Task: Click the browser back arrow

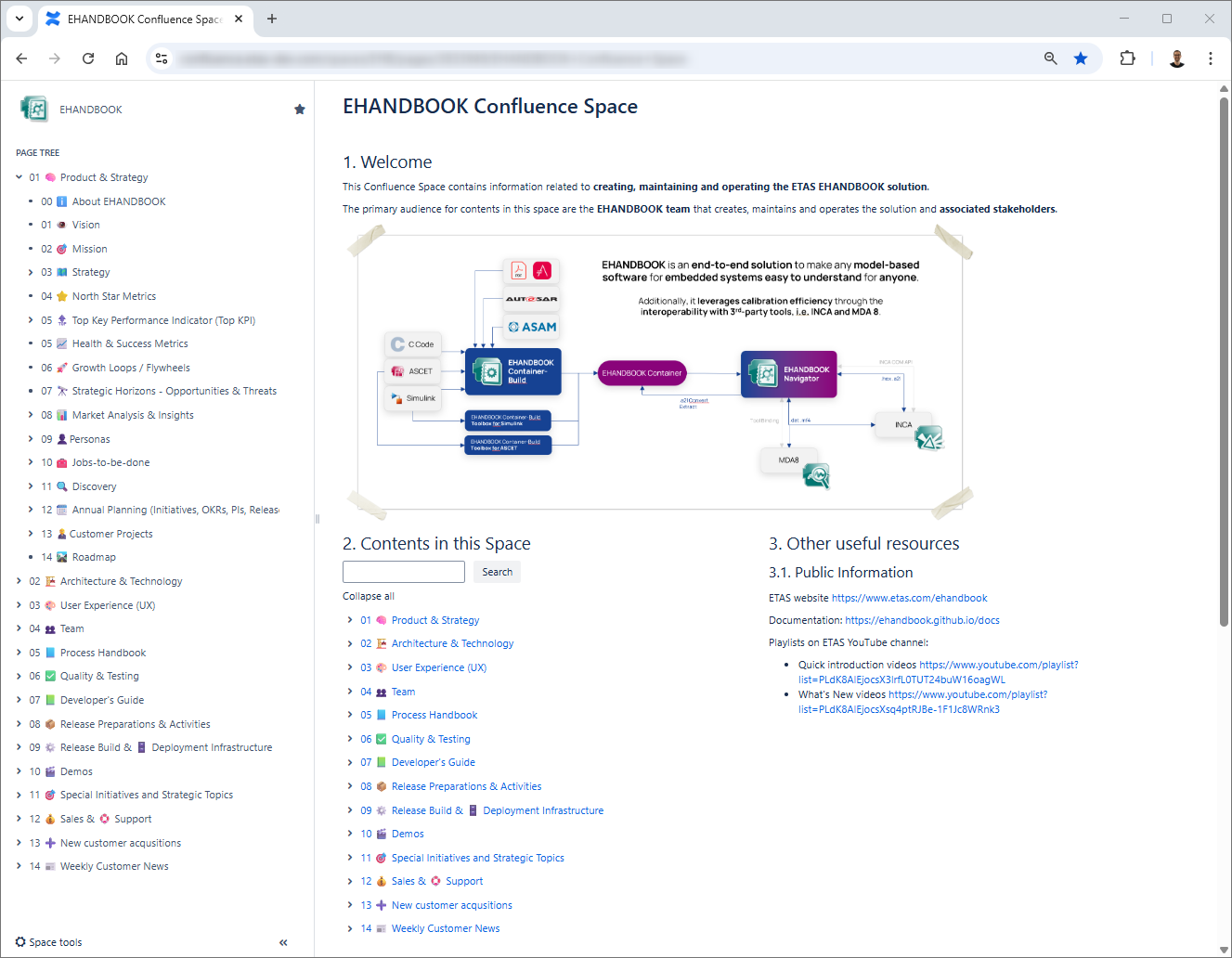Action: pyautogui.click(x=21, y=58)
